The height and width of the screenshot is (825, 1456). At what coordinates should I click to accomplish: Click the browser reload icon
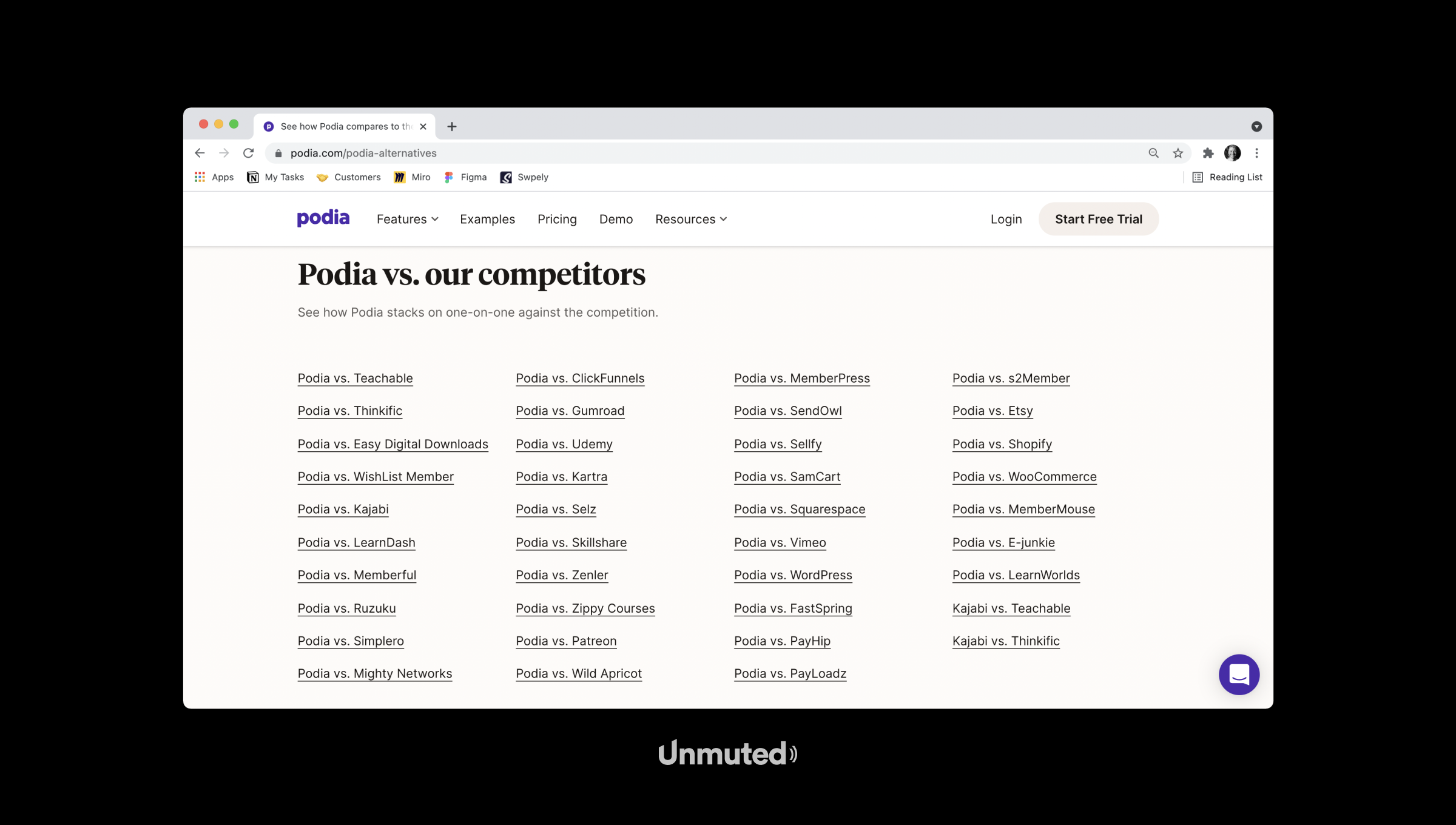coord(248,153)
